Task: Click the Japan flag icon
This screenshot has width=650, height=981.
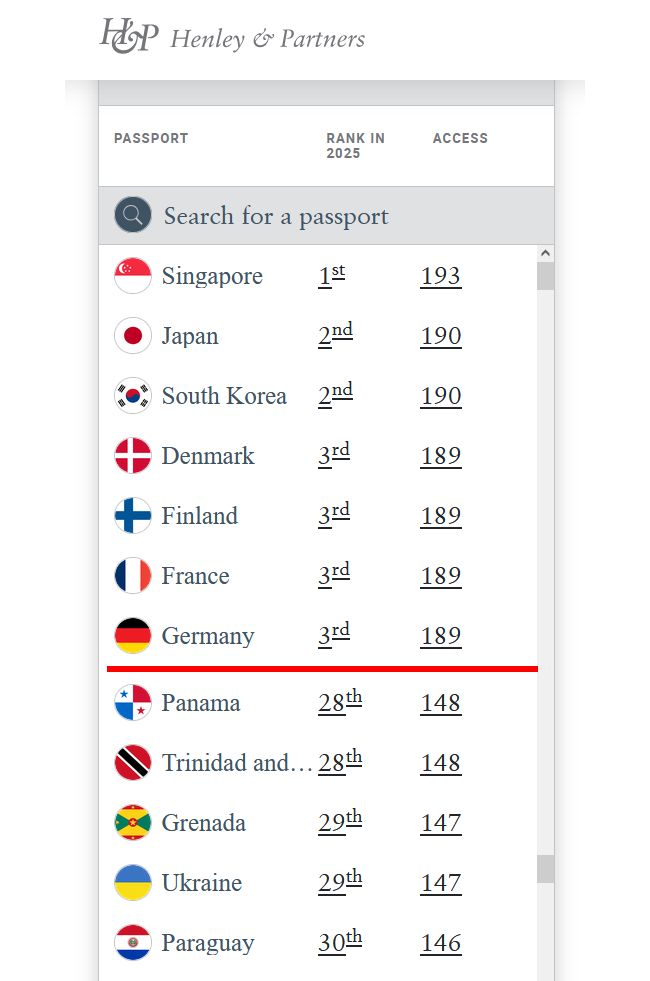Action: coord(133,336)
